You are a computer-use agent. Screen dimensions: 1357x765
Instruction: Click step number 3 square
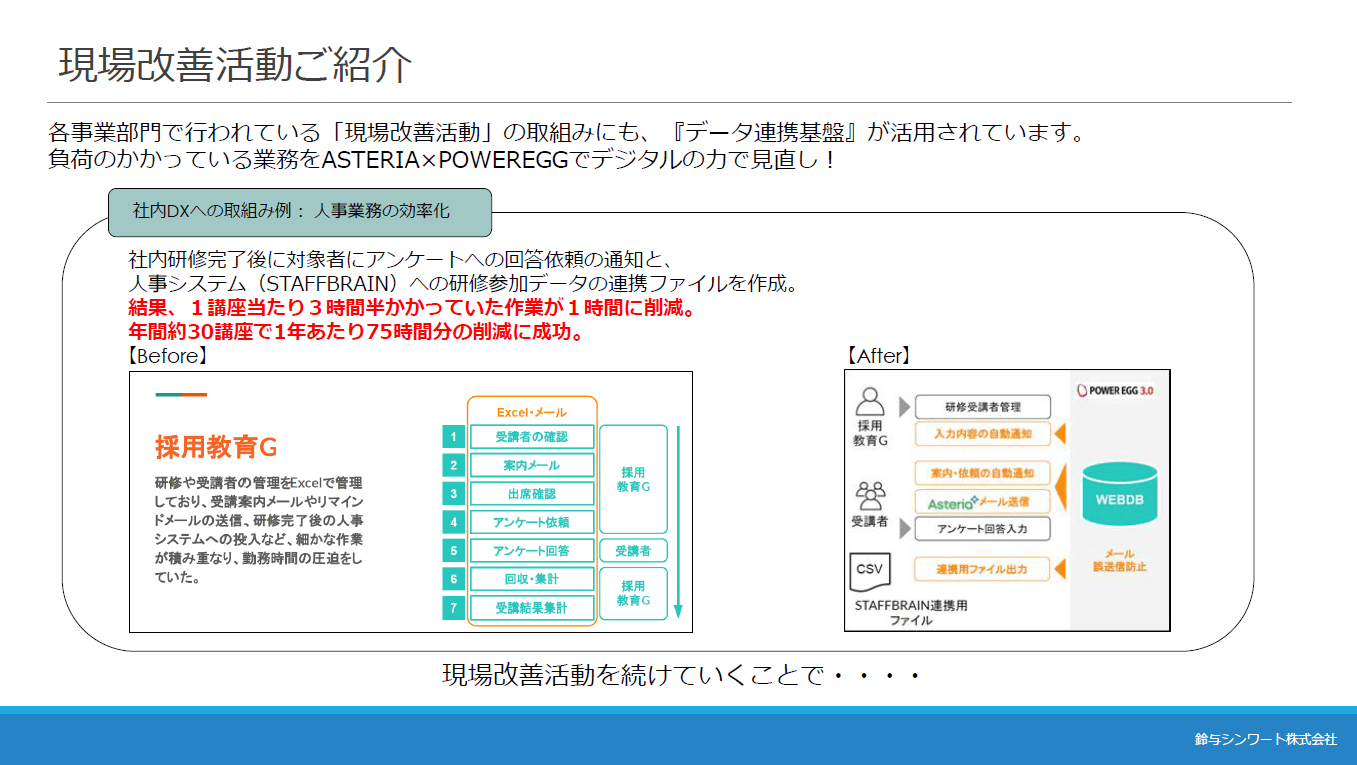coord(454,493)
